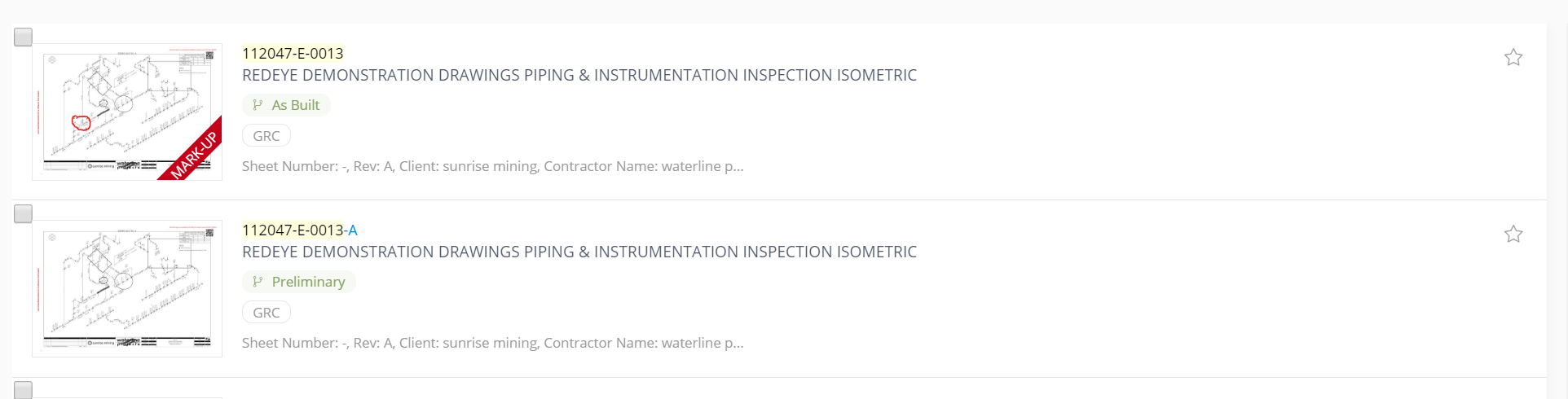This screenshot has width=1568, height=399.
Task: Click the As Built status badge
Action: 286,105
